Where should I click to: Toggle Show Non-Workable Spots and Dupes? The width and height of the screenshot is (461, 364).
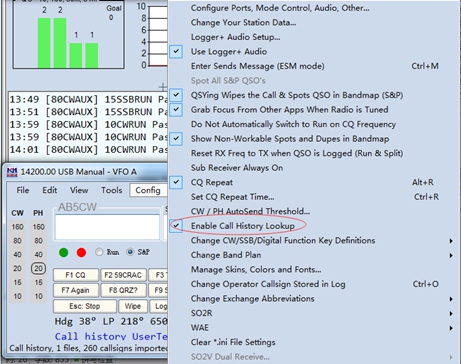176,139
